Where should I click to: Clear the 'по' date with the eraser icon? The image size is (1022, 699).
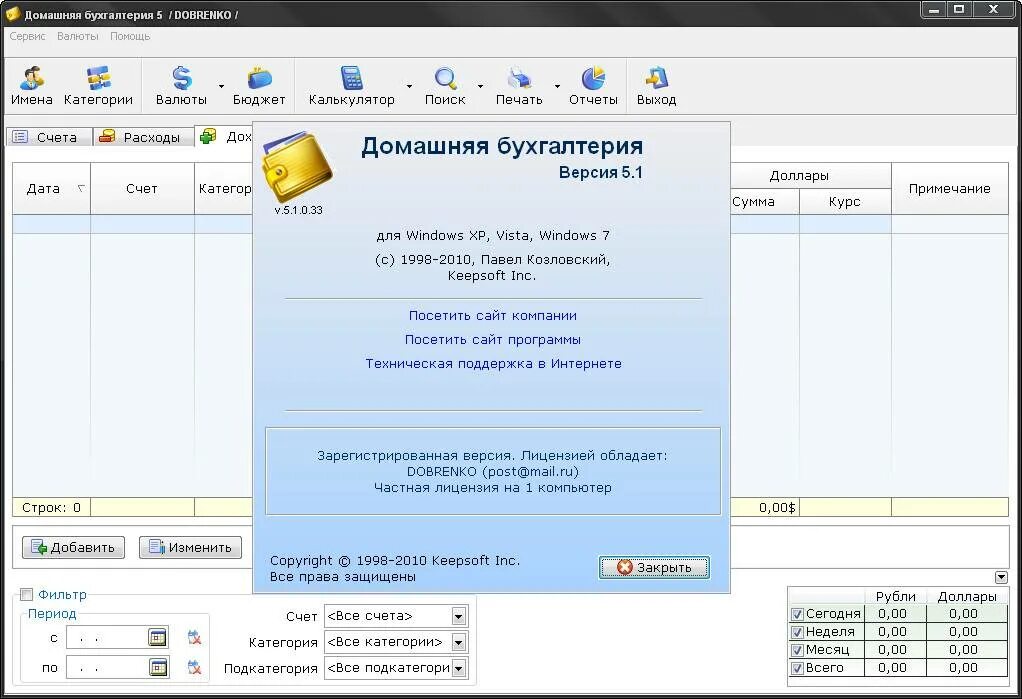[x=194, y=667]
